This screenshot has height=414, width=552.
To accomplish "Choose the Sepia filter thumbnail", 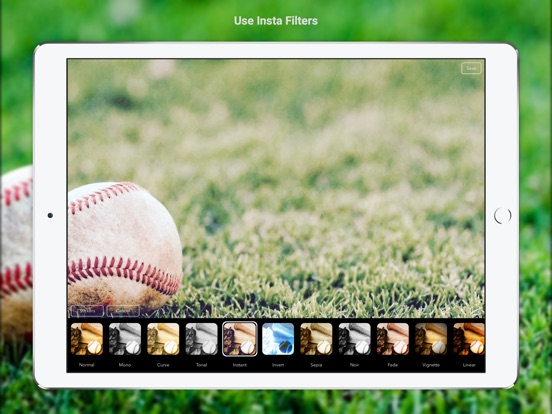I will point(316,339).
